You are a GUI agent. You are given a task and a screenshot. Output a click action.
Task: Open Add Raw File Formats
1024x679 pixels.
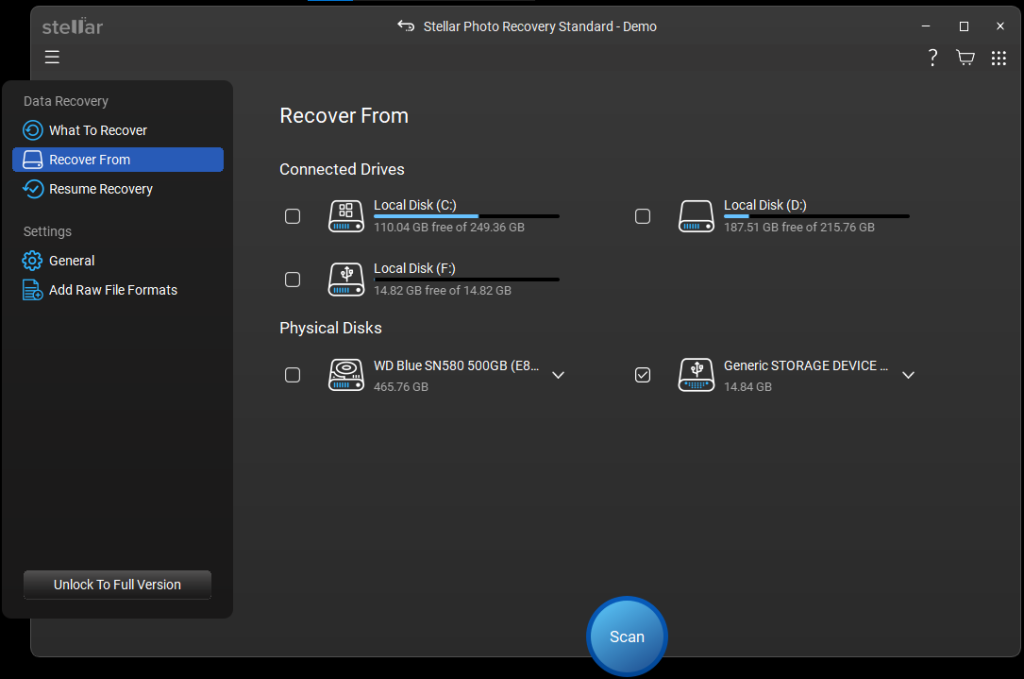(x=118, y=290)
